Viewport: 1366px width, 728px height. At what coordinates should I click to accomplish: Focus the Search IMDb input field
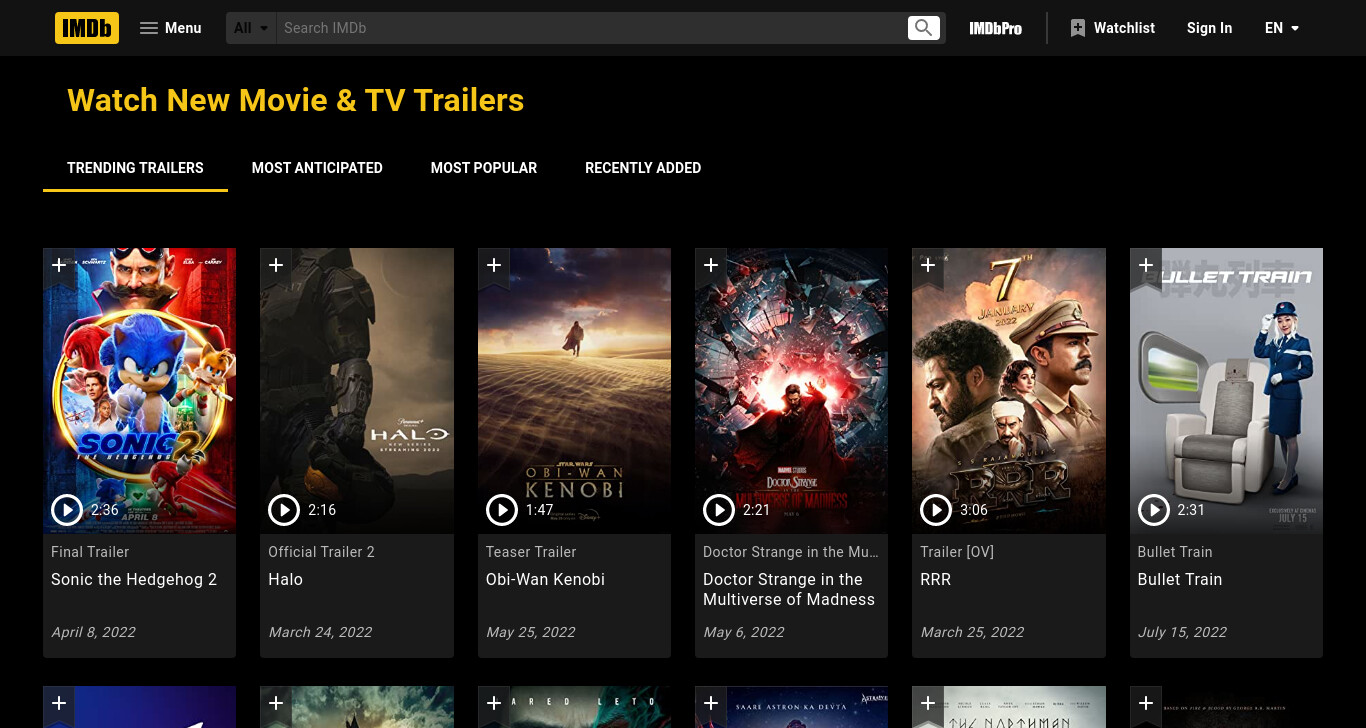point(590,28)
